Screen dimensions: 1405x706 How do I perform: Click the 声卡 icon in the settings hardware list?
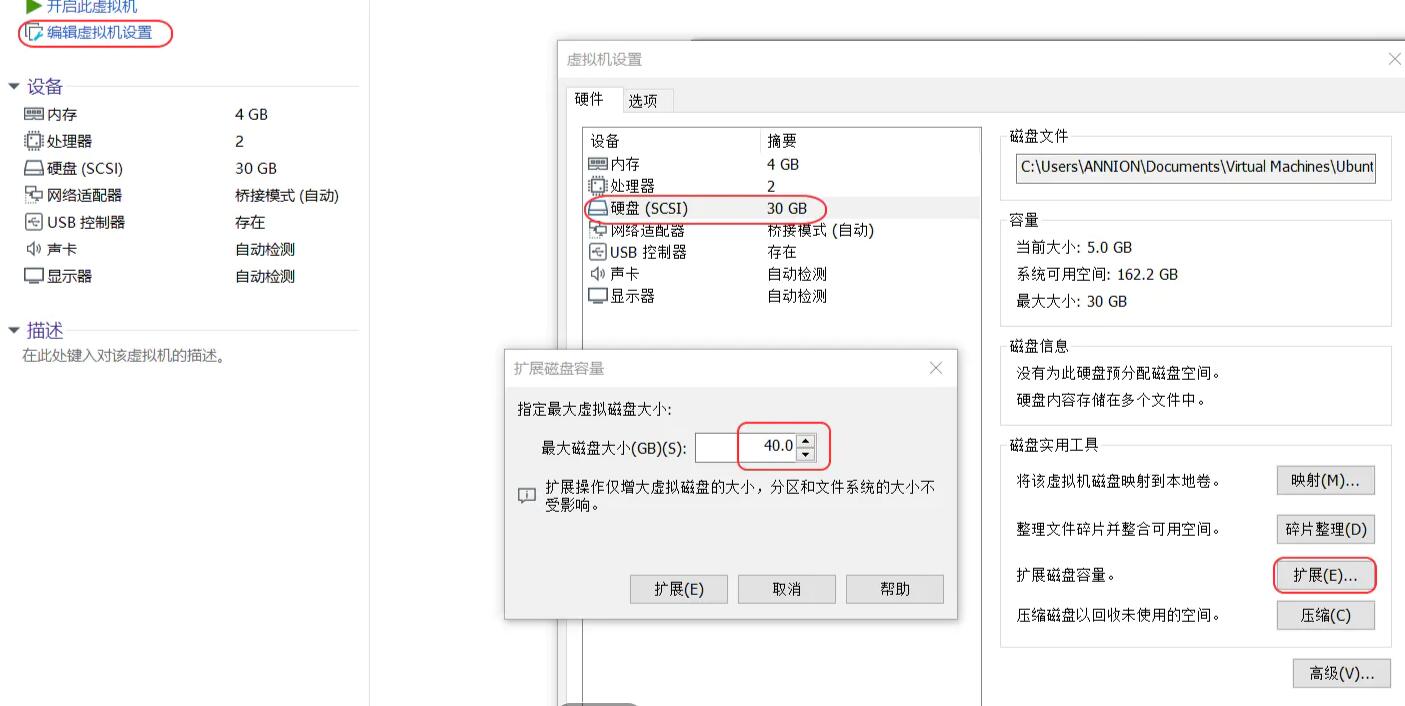[598, 274]
